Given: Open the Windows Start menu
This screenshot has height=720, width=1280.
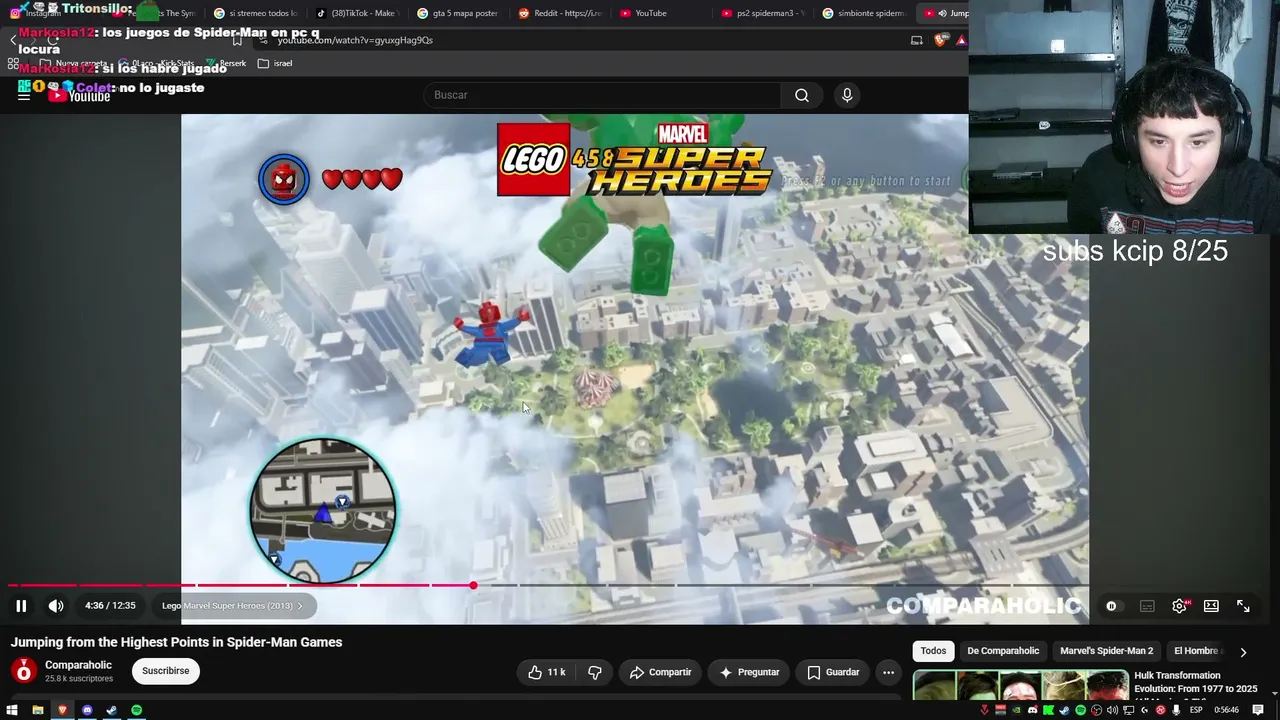Looking at the screenshot, I should [12, 710].
